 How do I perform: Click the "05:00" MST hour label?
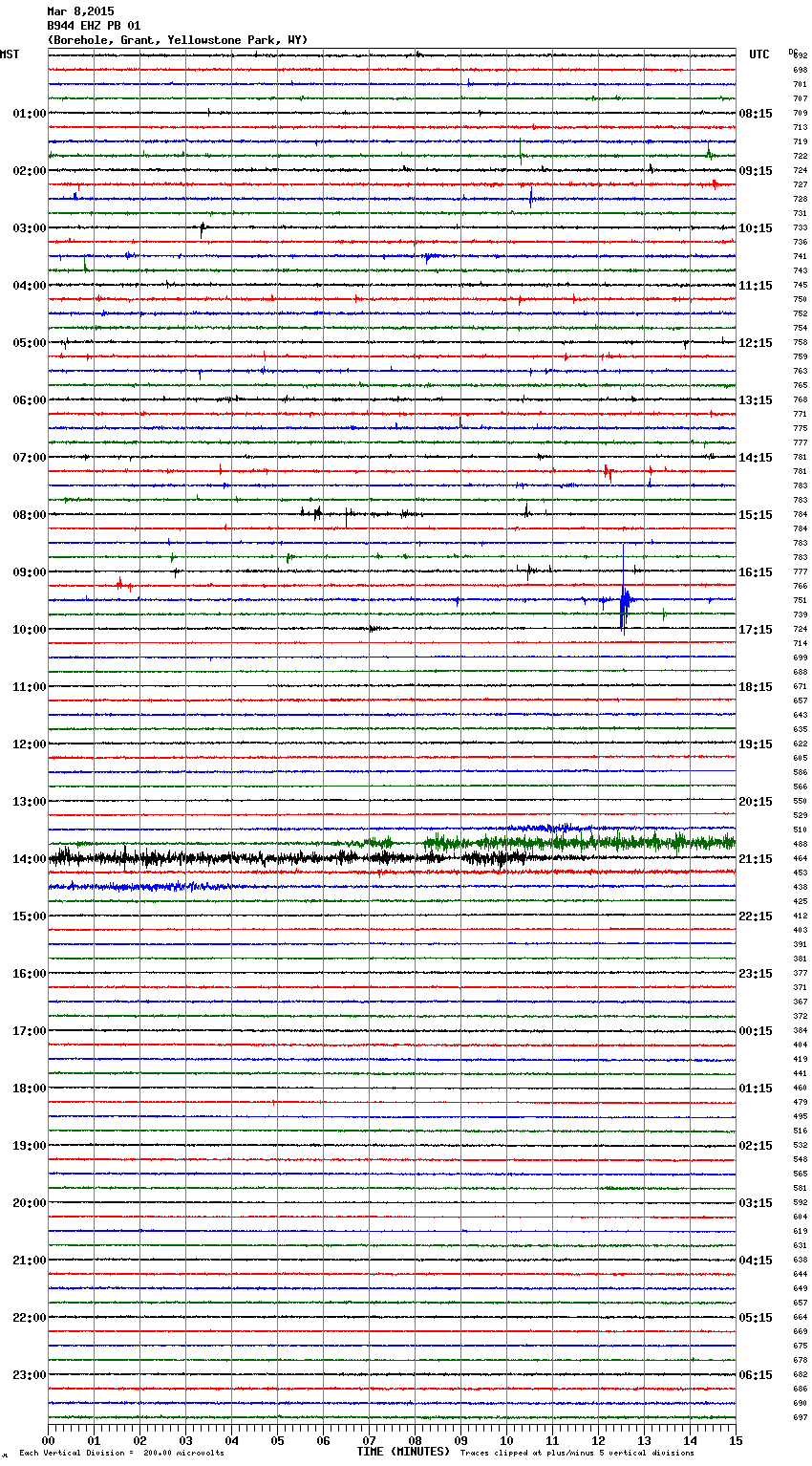point(30,343)
